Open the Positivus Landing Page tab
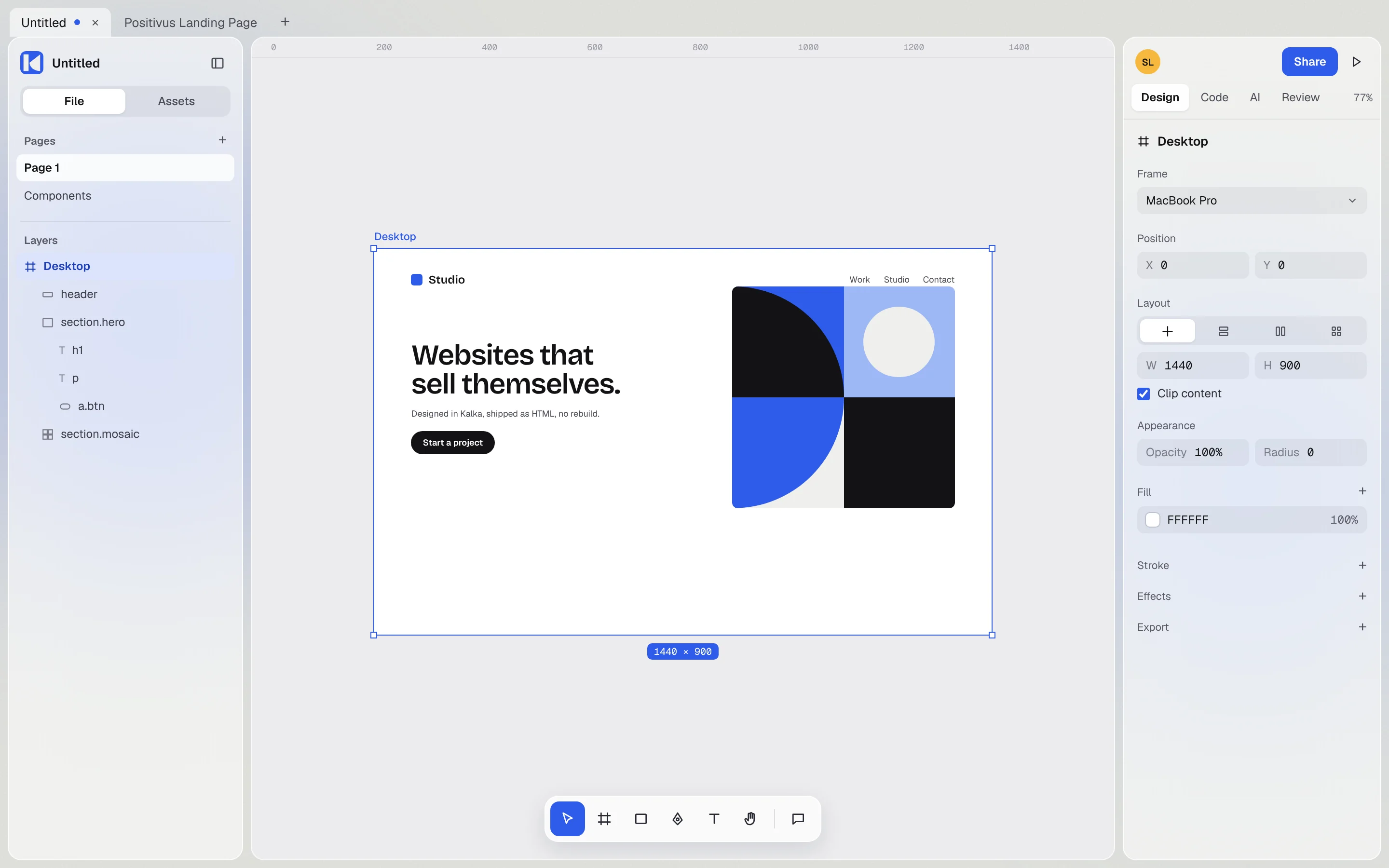Image resolution: width=1389 pixels, height=868 pixels. tap(191, 22)
